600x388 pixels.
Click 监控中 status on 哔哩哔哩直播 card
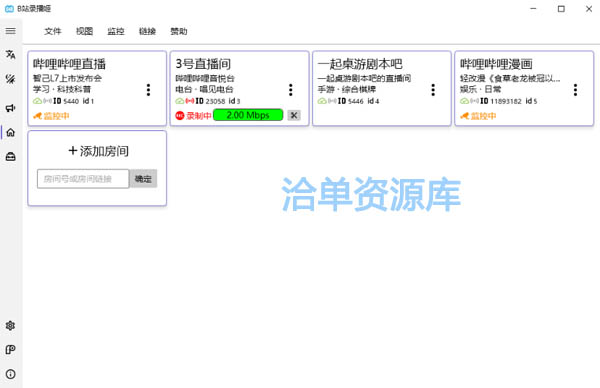(56, 116)
